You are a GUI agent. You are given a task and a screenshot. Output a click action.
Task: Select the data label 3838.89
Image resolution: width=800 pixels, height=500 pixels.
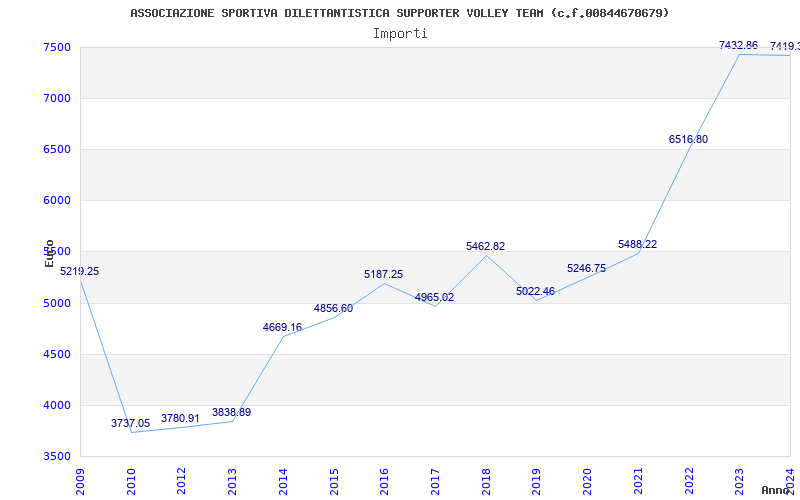coord(232,412)
